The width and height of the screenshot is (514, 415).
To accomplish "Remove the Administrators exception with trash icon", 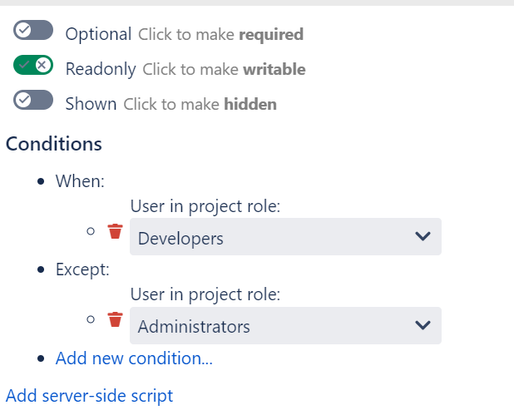I will click(115, 319).
